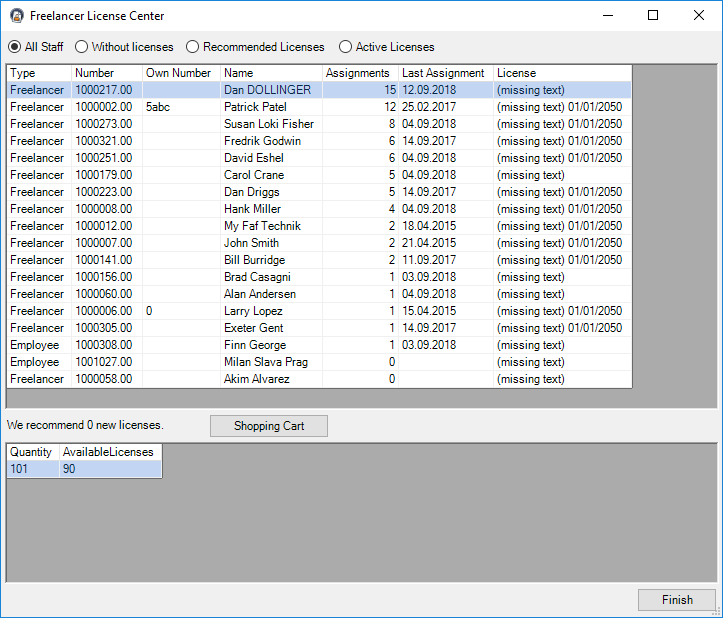Image resolution: width=723 pixels, height=618 pixels.
Task: Select the Susan Loki Fisher row
Action: (268, 124)
